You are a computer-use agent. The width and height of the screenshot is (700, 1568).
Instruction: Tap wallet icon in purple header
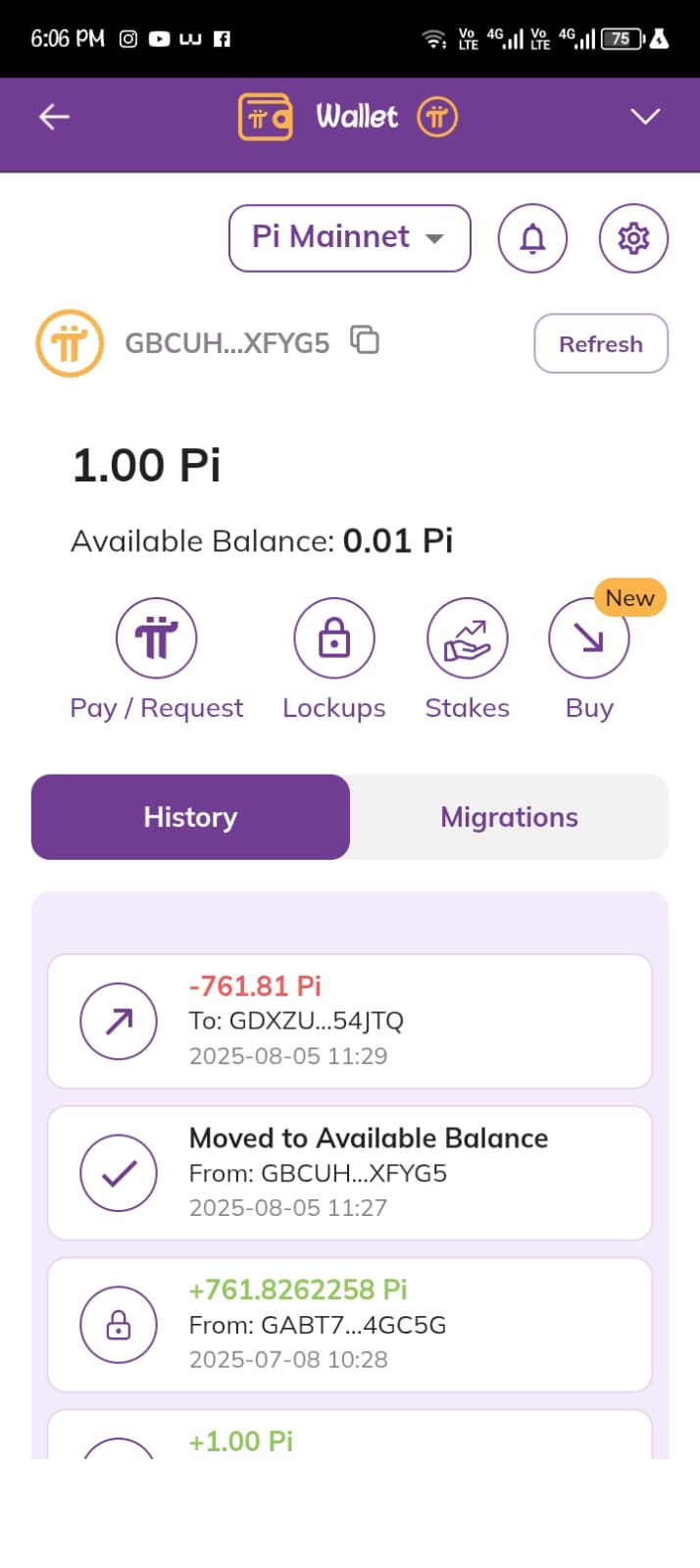pos(266,118)
